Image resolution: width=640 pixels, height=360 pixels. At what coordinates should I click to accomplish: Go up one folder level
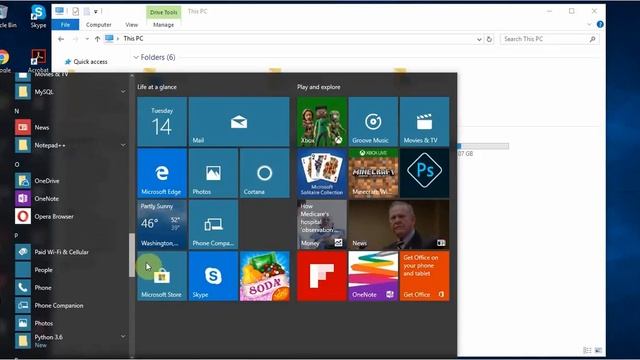point(97,39)
